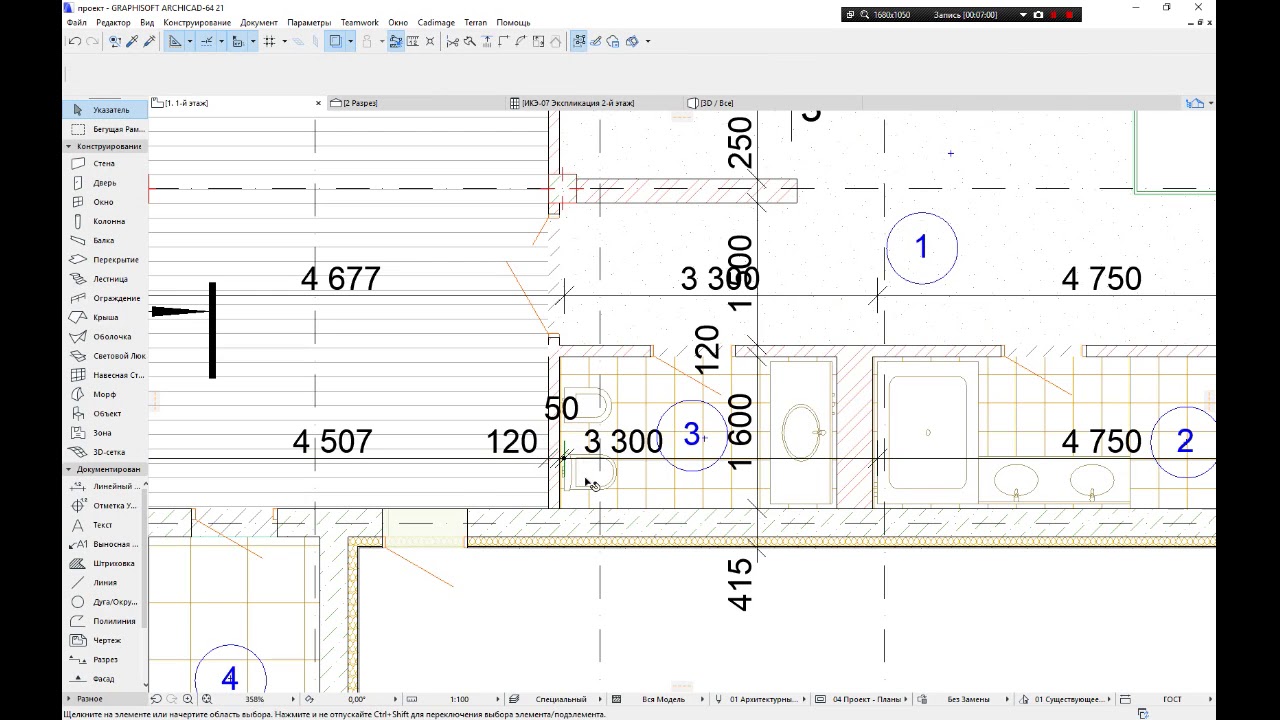
Task: Open the Документ menu
Action: pyautogui.click(x=259, y=22)
